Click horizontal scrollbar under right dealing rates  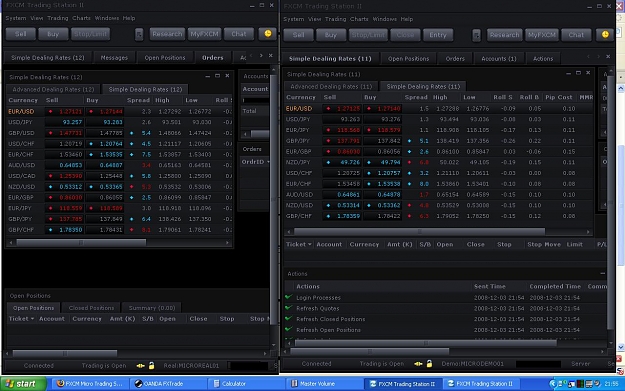coord(419,232)
